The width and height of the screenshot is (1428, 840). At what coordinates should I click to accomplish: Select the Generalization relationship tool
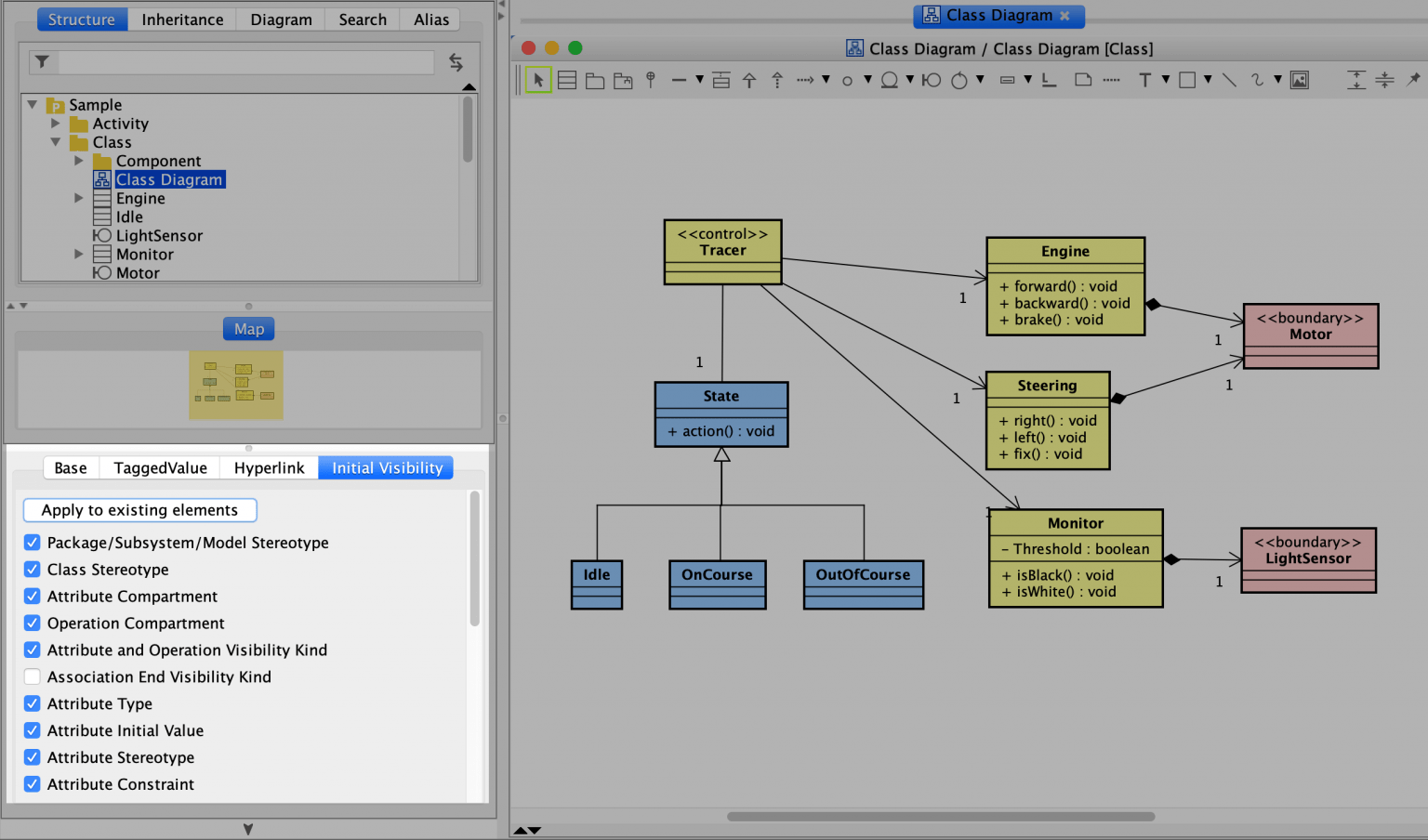point(749,79)
